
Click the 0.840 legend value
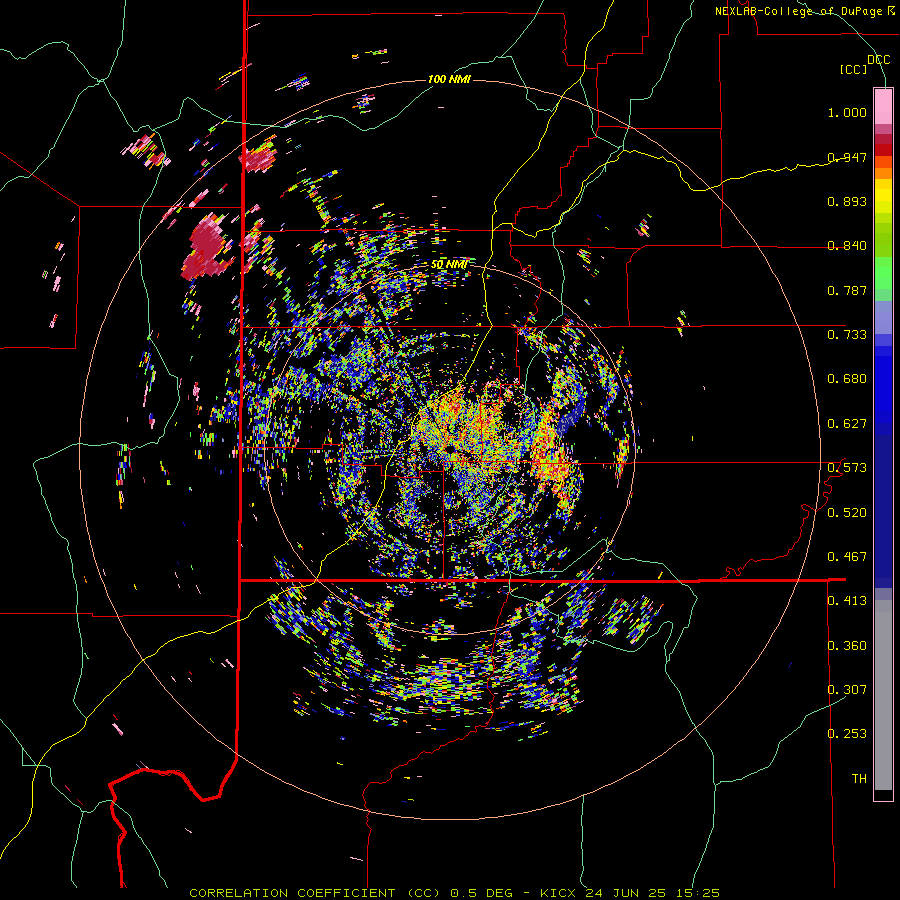coord(847,246)
